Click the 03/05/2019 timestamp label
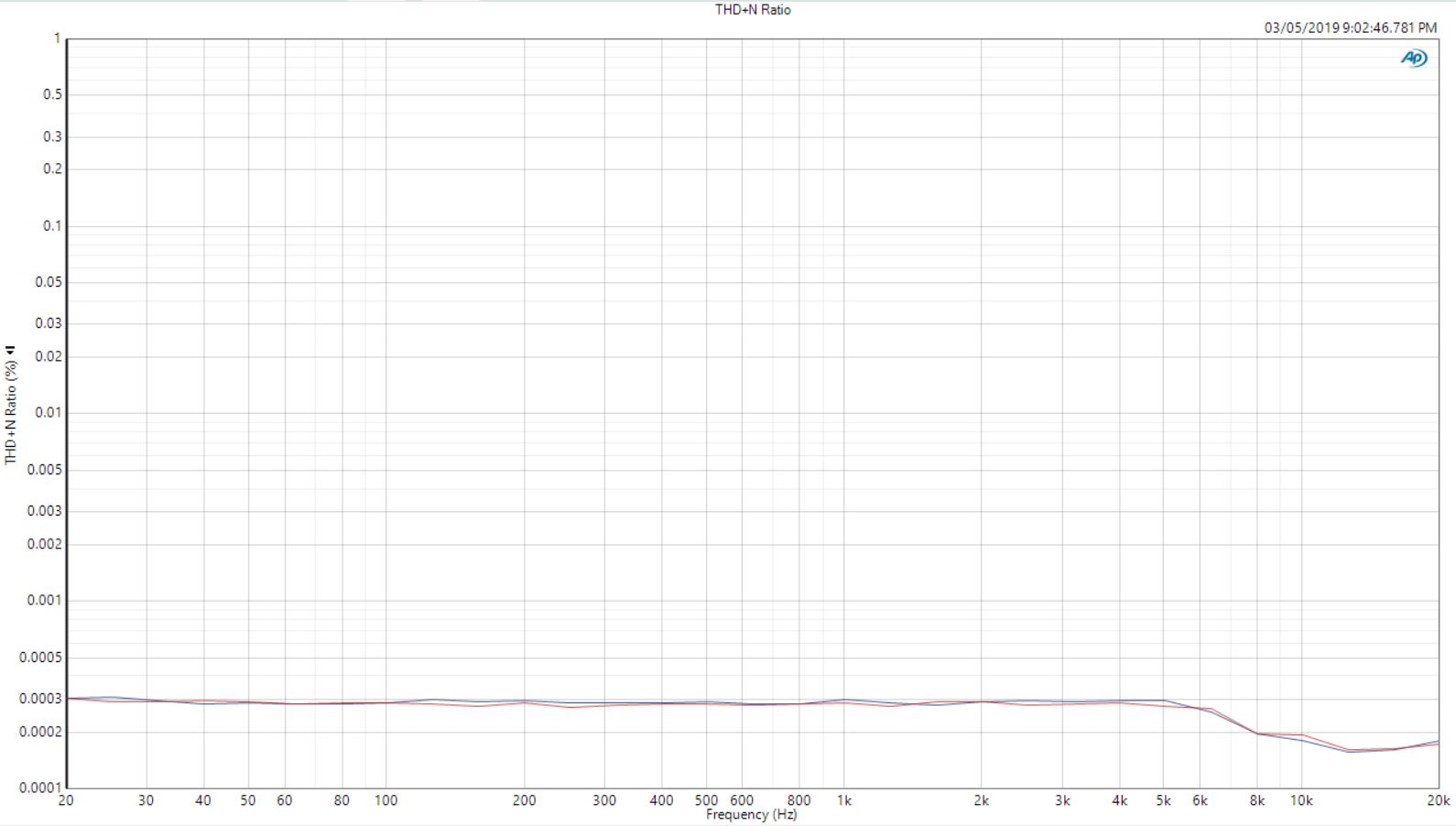 (1350, 27)
